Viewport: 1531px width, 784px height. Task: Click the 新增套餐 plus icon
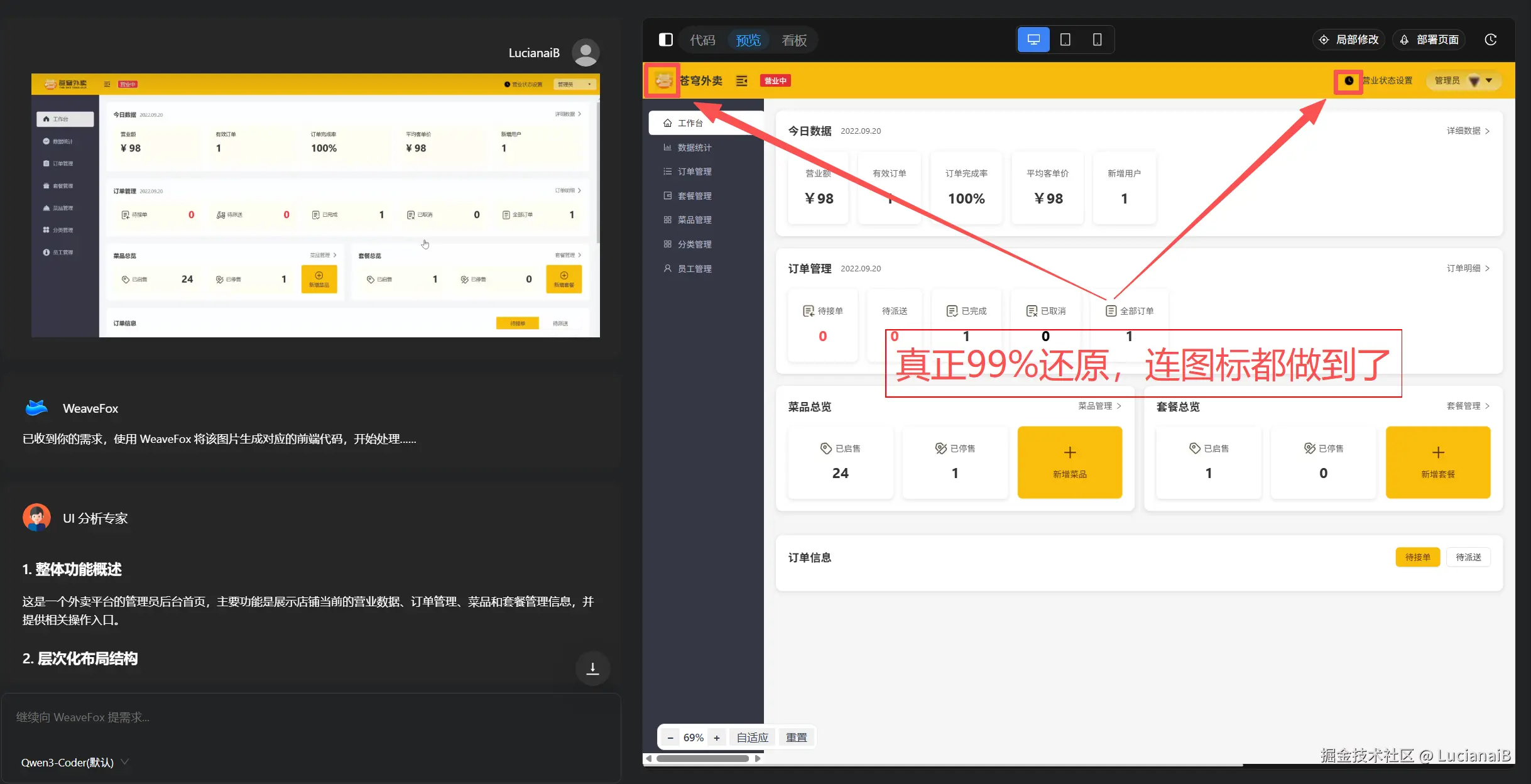pyautogui.click(x=1438, y=453)
